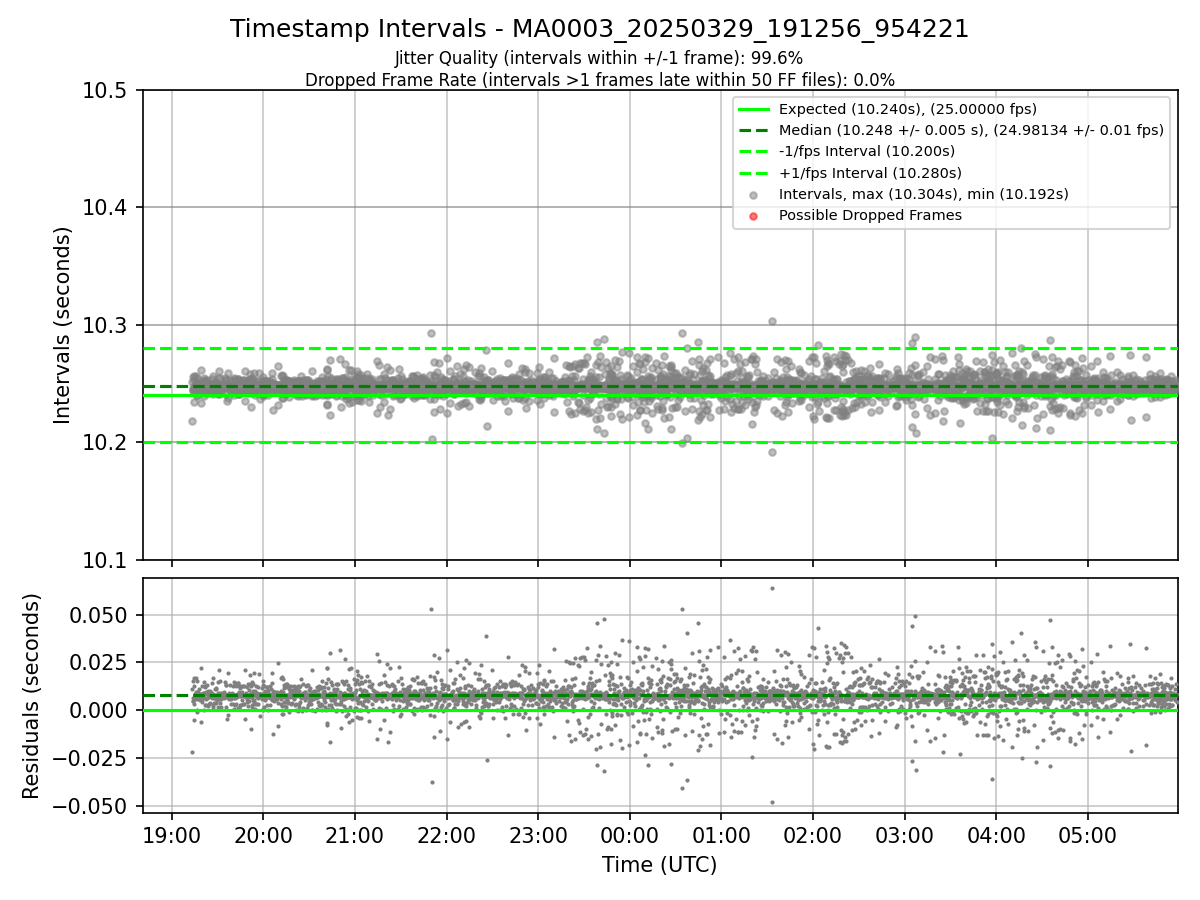Screen dimensions: 1200x900
Task: Select the 21:00 time tick label
Action: click(x=355, y=835)
